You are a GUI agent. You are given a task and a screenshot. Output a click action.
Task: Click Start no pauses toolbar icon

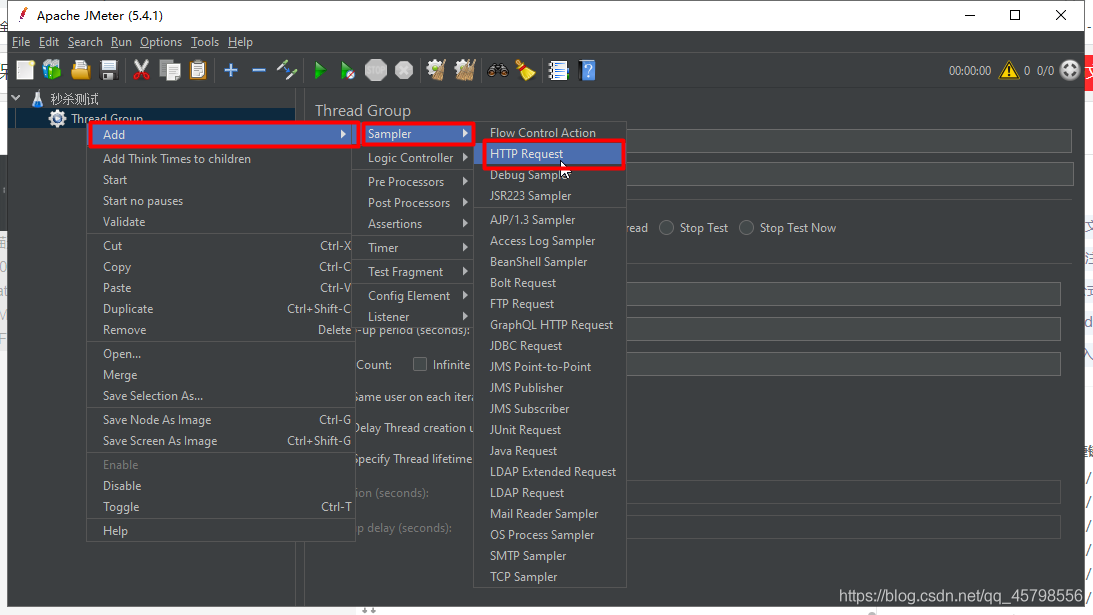(347, 70)
